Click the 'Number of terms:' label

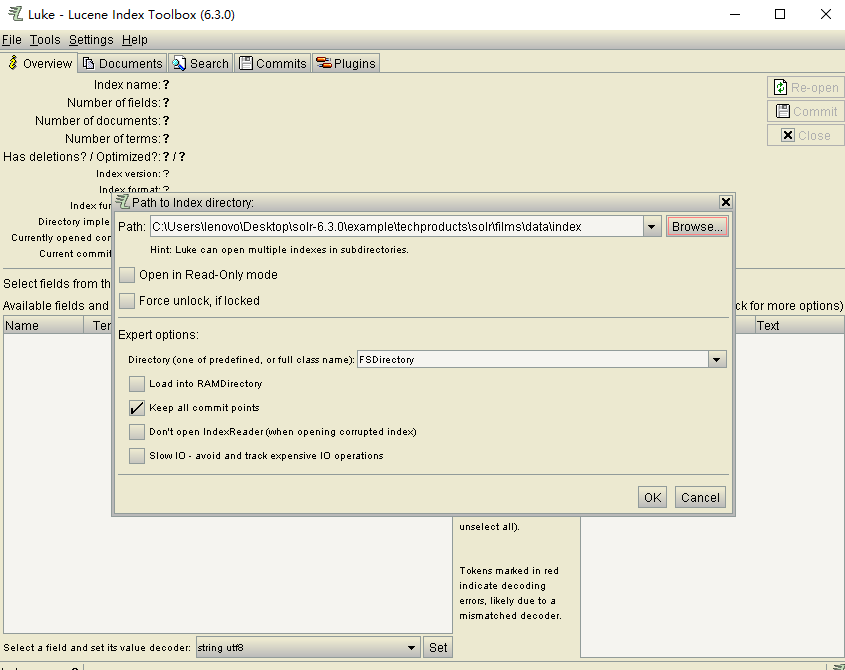(113, 139)
